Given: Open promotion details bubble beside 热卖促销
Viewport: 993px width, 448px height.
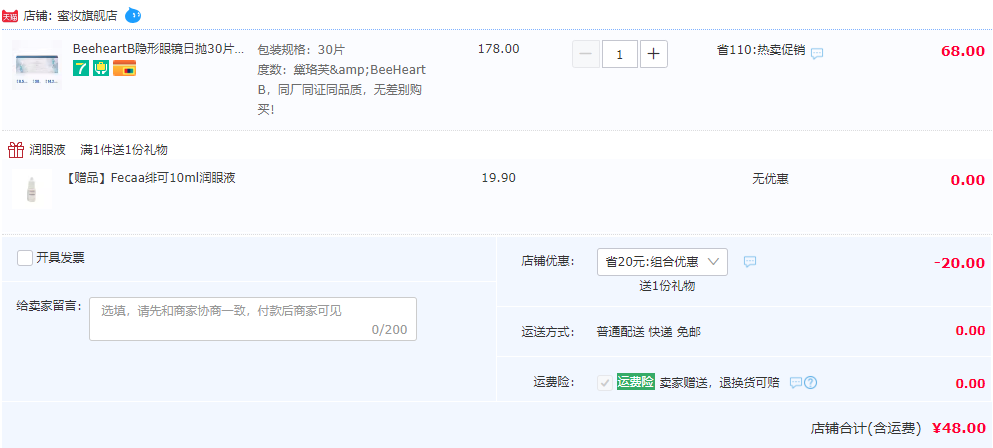Looking at the screenshot, I should pyautogui.click(x=818, y=53).
